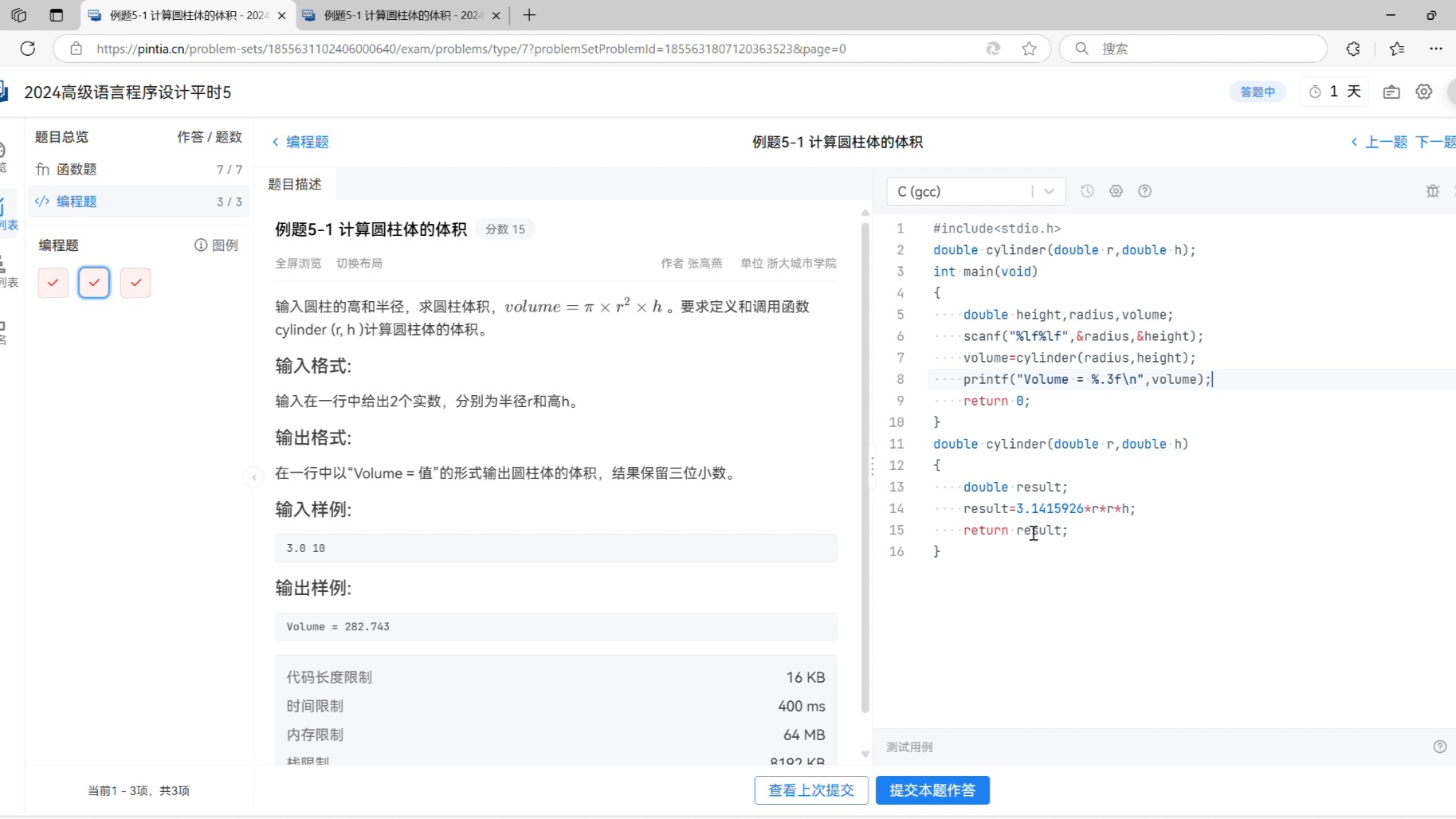Click the panel divider drag handle

pos(873,465)
